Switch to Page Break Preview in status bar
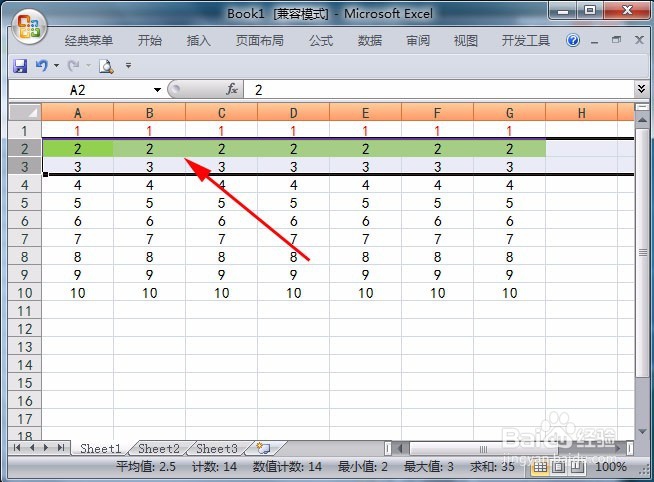Viewport: 654px width, 482px height. 577,467
